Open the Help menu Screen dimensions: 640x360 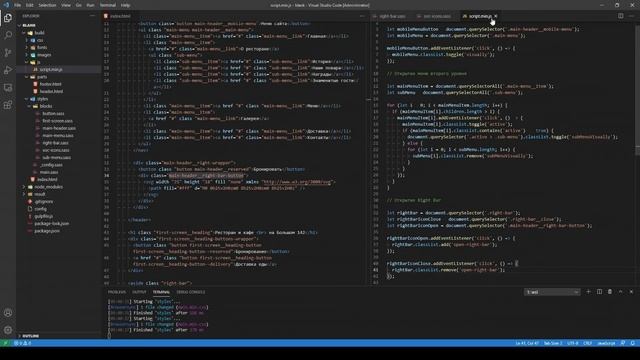click(x=125, y=5)
